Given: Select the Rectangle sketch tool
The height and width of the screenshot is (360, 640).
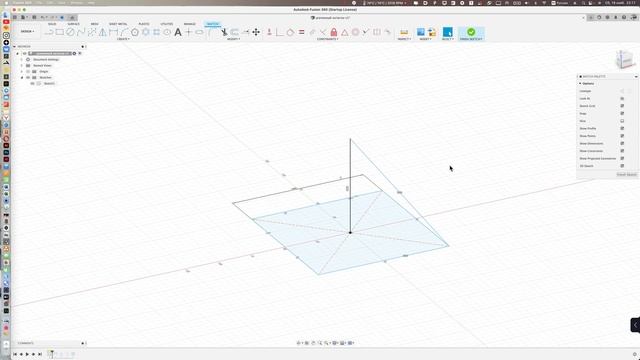Looking at the screenshot, I should (60, 32).
